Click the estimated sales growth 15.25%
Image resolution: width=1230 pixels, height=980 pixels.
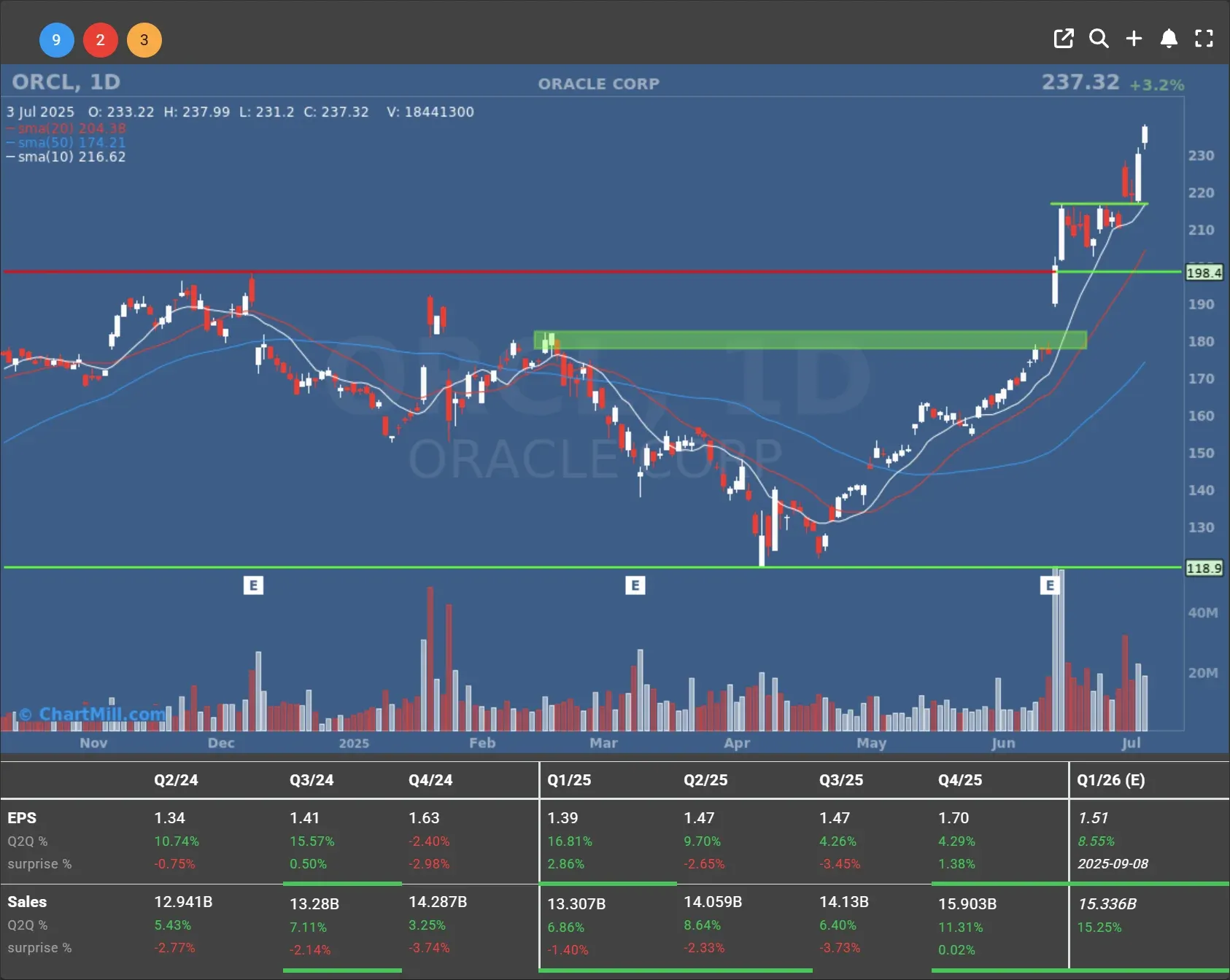tap(1099, 927)
